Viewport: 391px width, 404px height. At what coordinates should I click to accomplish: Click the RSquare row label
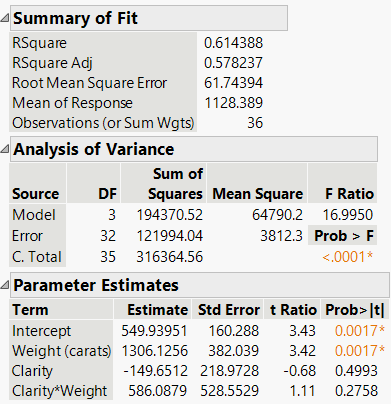tap(39, 43)
